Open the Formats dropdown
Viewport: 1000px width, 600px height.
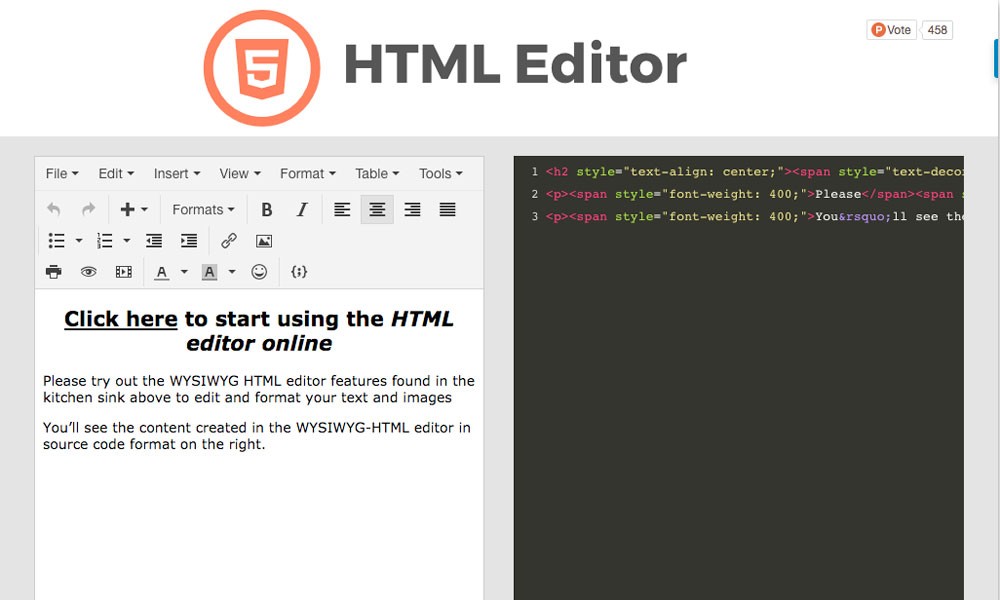(x=203, y=210)
